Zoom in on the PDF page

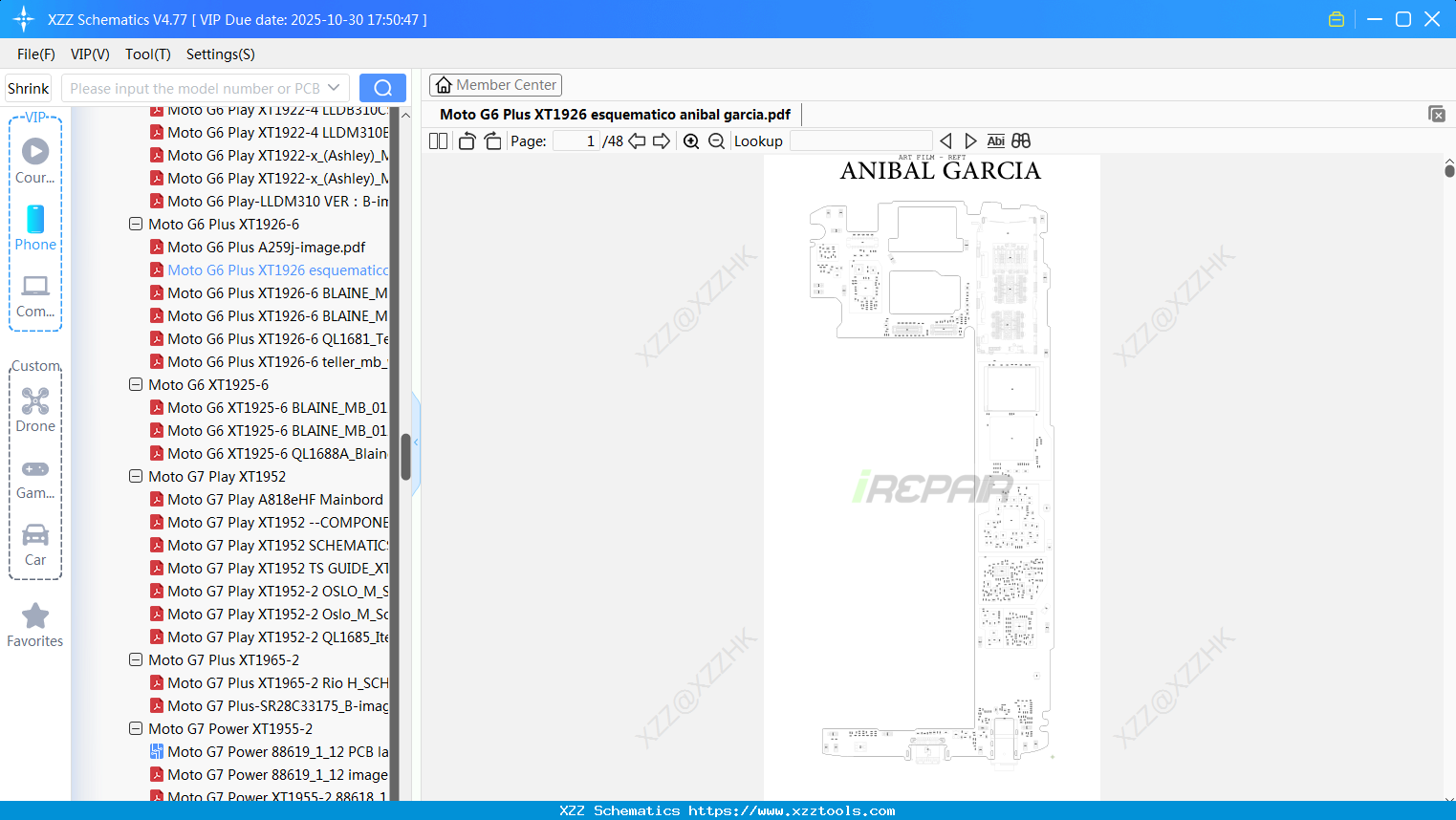point(691,140)
